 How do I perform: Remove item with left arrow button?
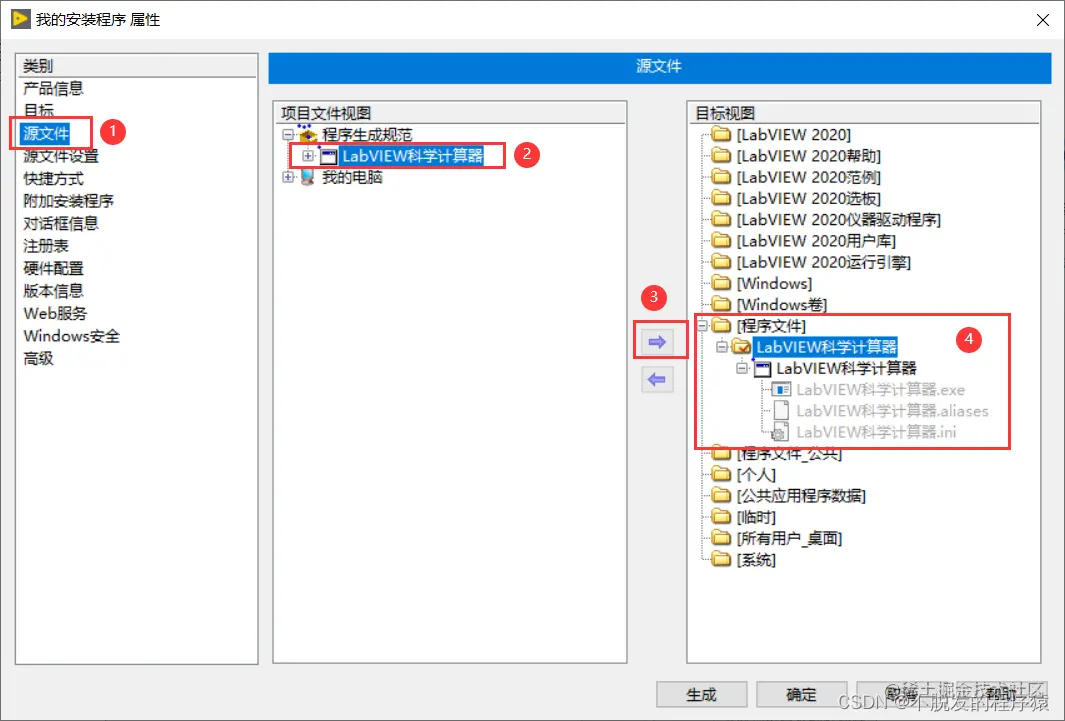(657, 380)
